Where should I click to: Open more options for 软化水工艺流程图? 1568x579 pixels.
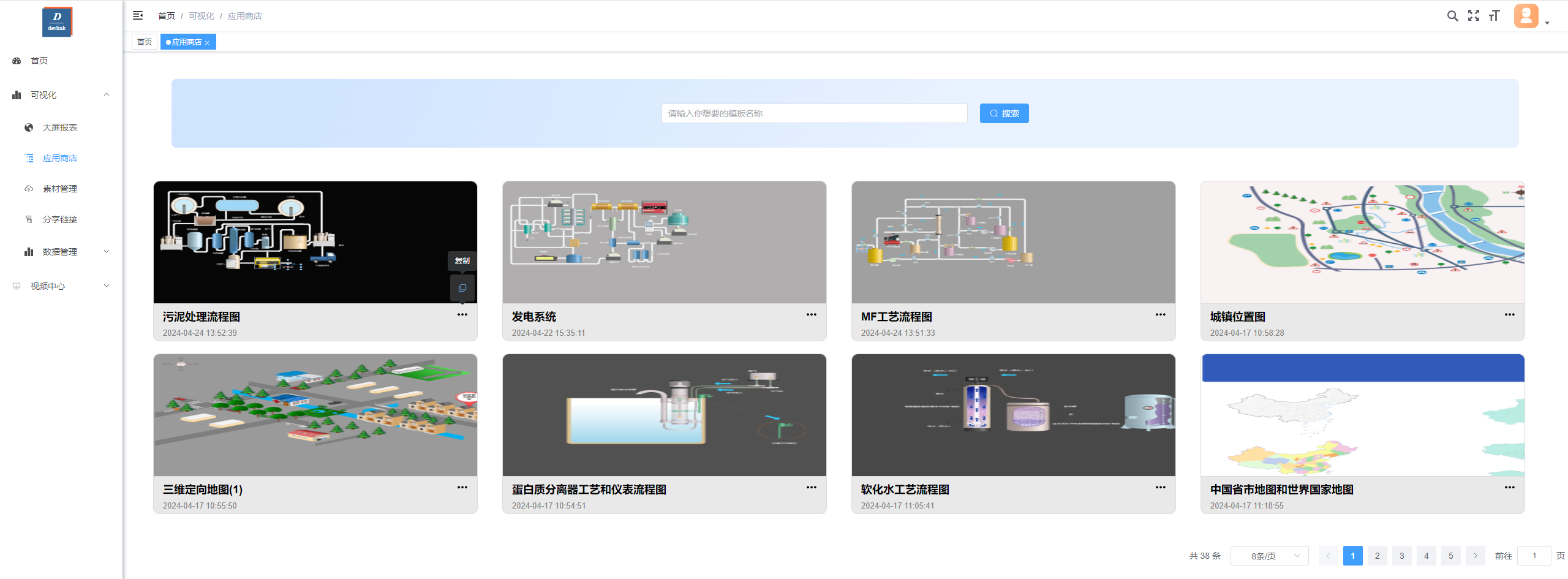1161,487
